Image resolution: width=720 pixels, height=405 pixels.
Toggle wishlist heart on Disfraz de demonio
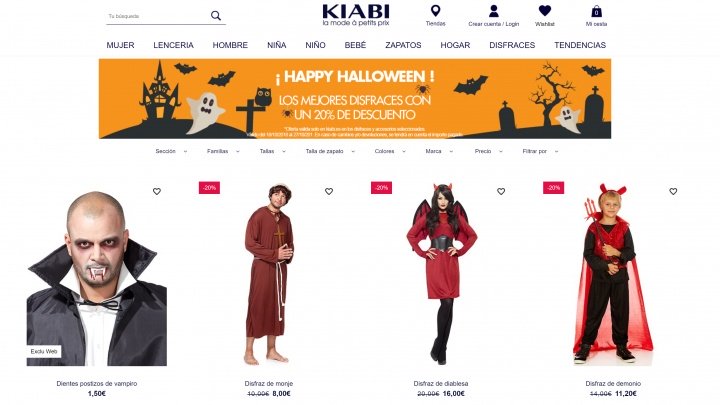coord(673,191)
